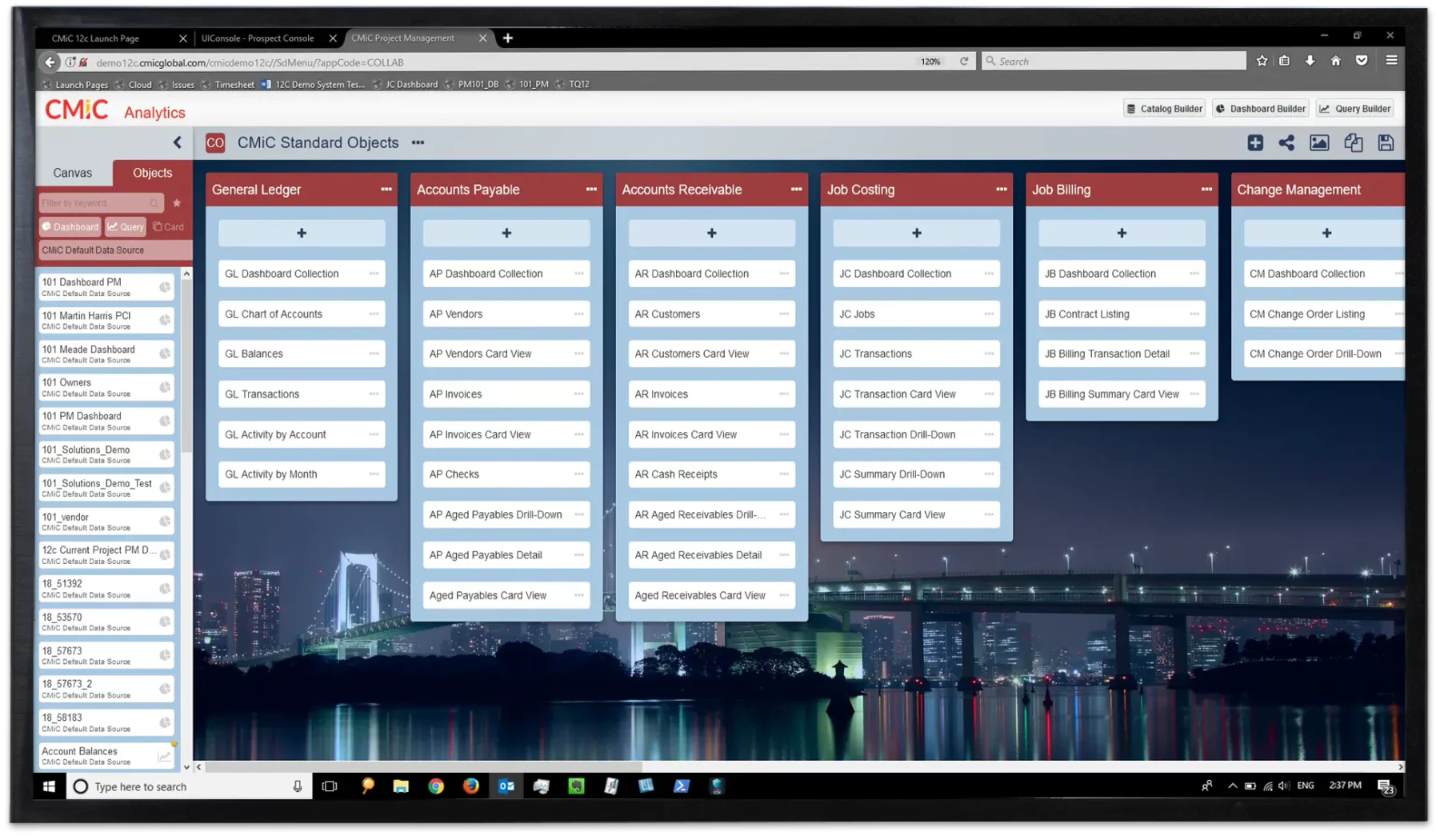Switch to the Canvas tab
Viewport: 1440px width, 840px height.
tap(73, 173)
